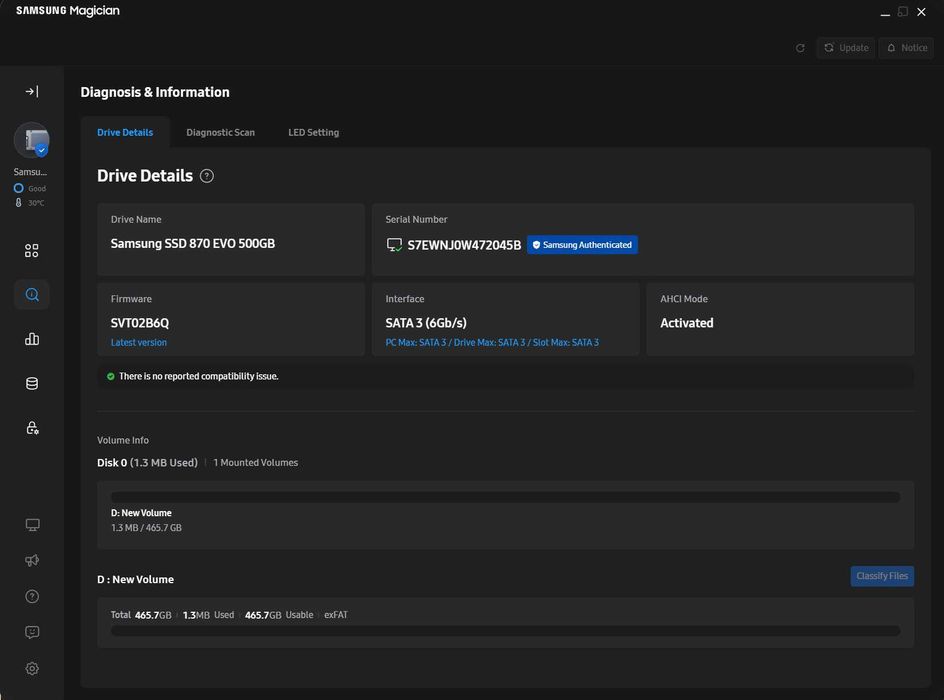The height and width of the screenshot is (700, 944).
Task: Select the Samsung drive avatar in sidebar
Action: pos(32,140)
